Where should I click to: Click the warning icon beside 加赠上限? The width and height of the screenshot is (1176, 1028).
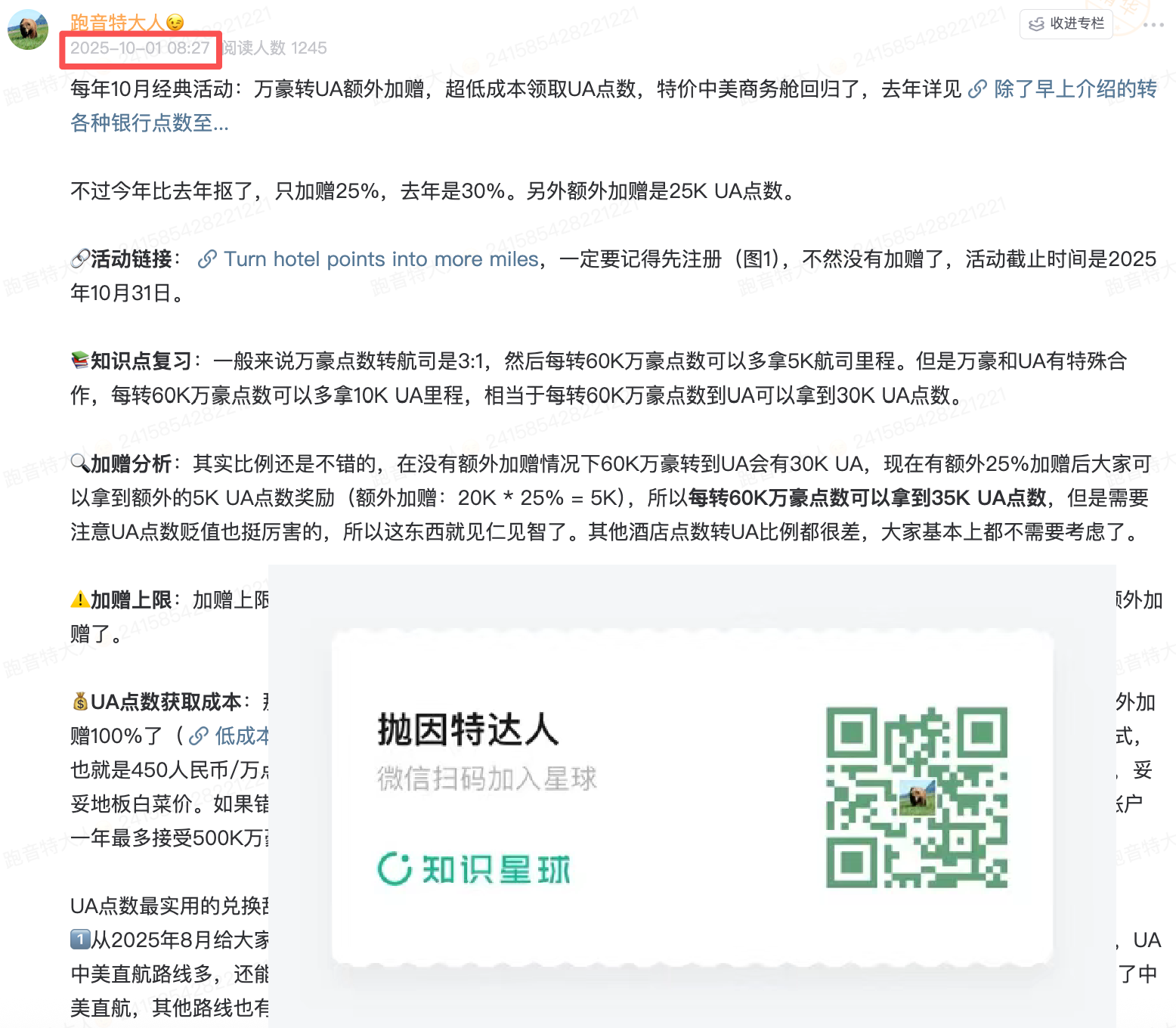point(80,600)
